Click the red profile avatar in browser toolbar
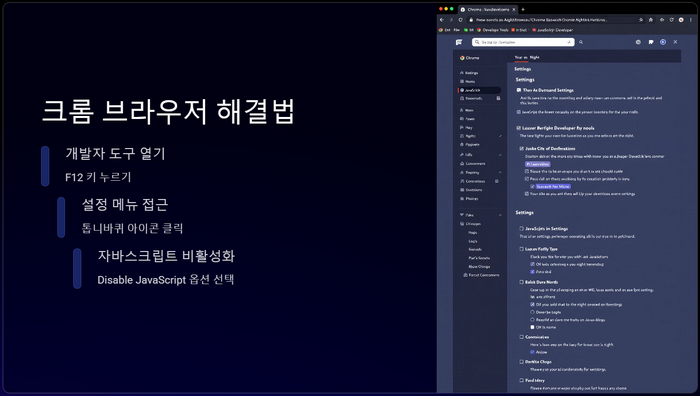The width and height of the screenshot is (700, 396). [x=681, y=20]
